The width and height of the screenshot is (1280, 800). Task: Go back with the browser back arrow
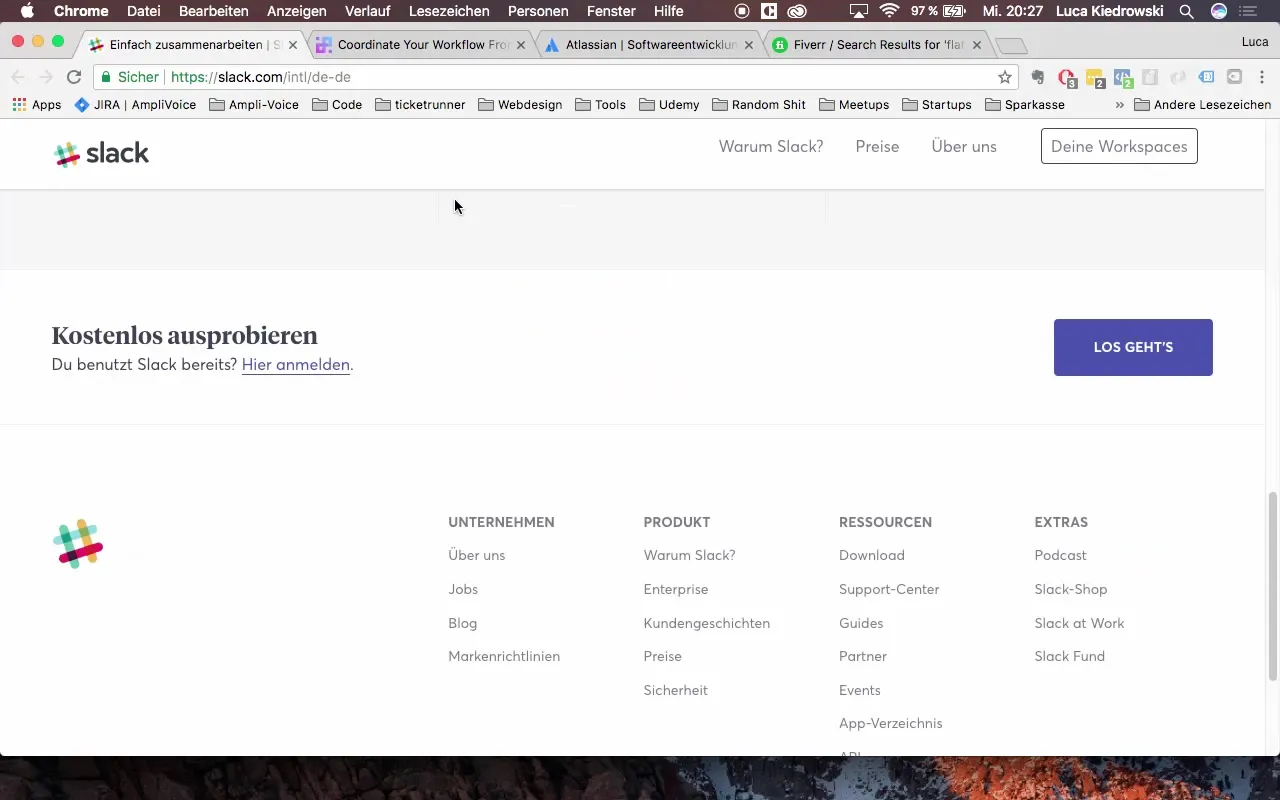click(18, 77)
